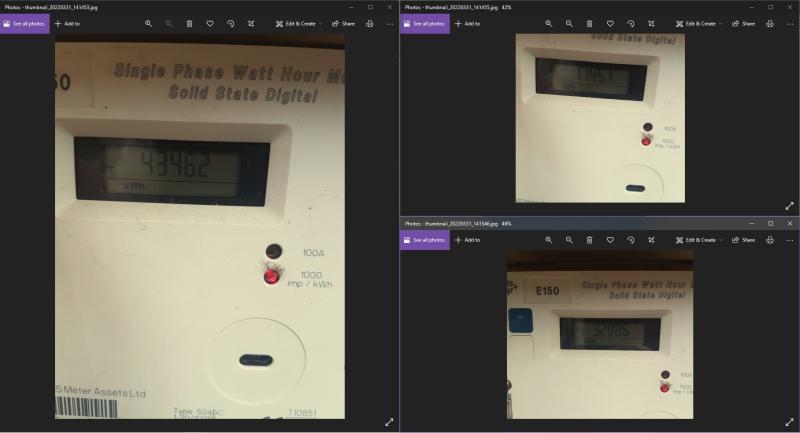This screenshot has width=800, height=433.
Task: Print the E150 meter photo
Action: (770, 240)
